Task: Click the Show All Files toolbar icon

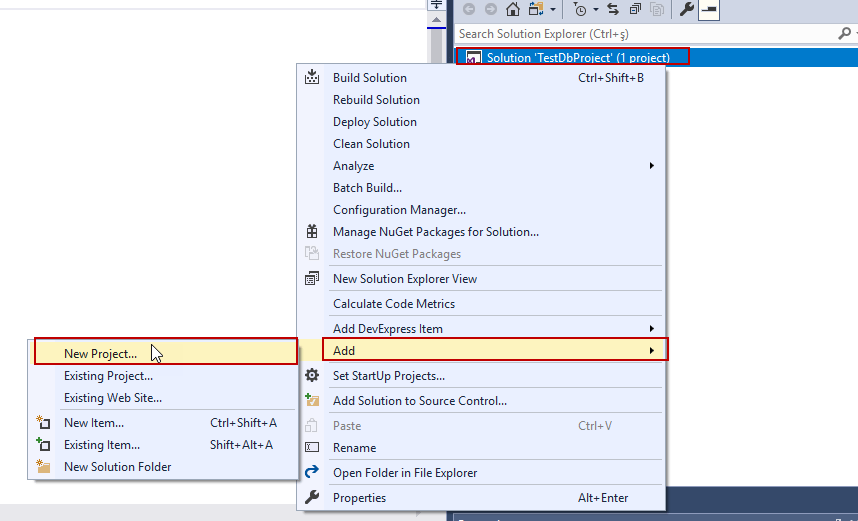Action: tap(657, 9)
